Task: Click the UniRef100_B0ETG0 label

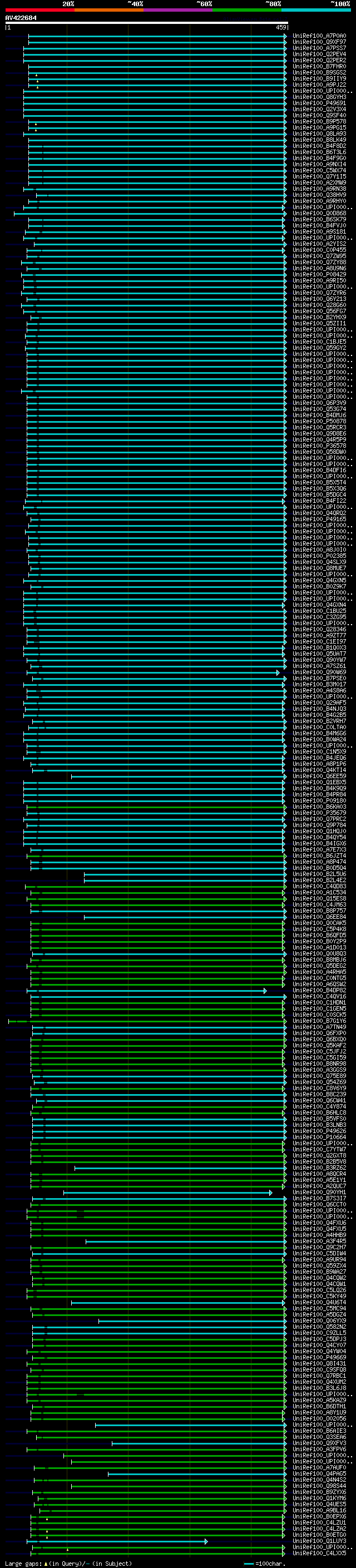Action: (x=319, y=1535)
